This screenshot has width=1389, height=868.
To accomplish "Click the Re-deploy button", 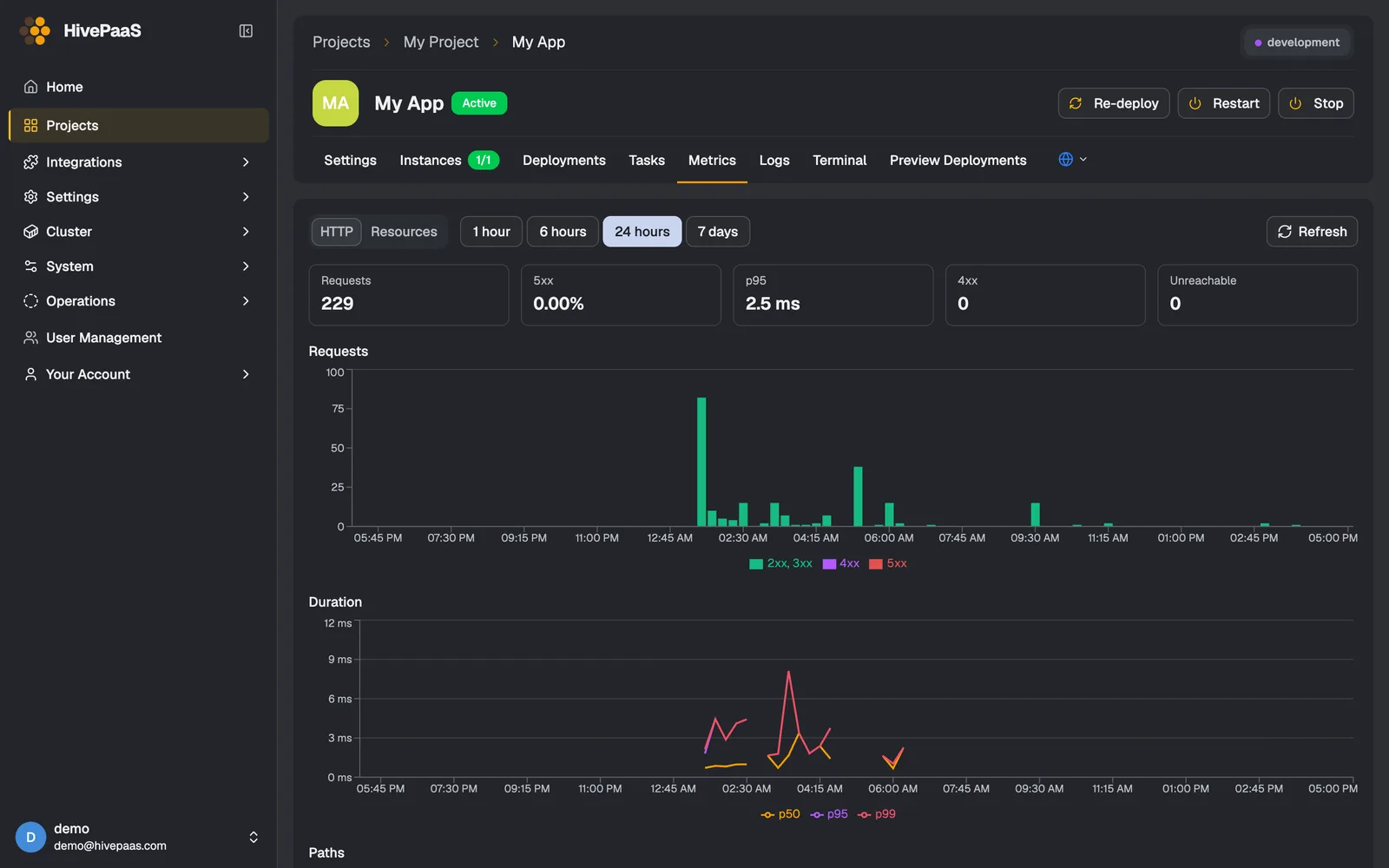I will point(1114,103).
